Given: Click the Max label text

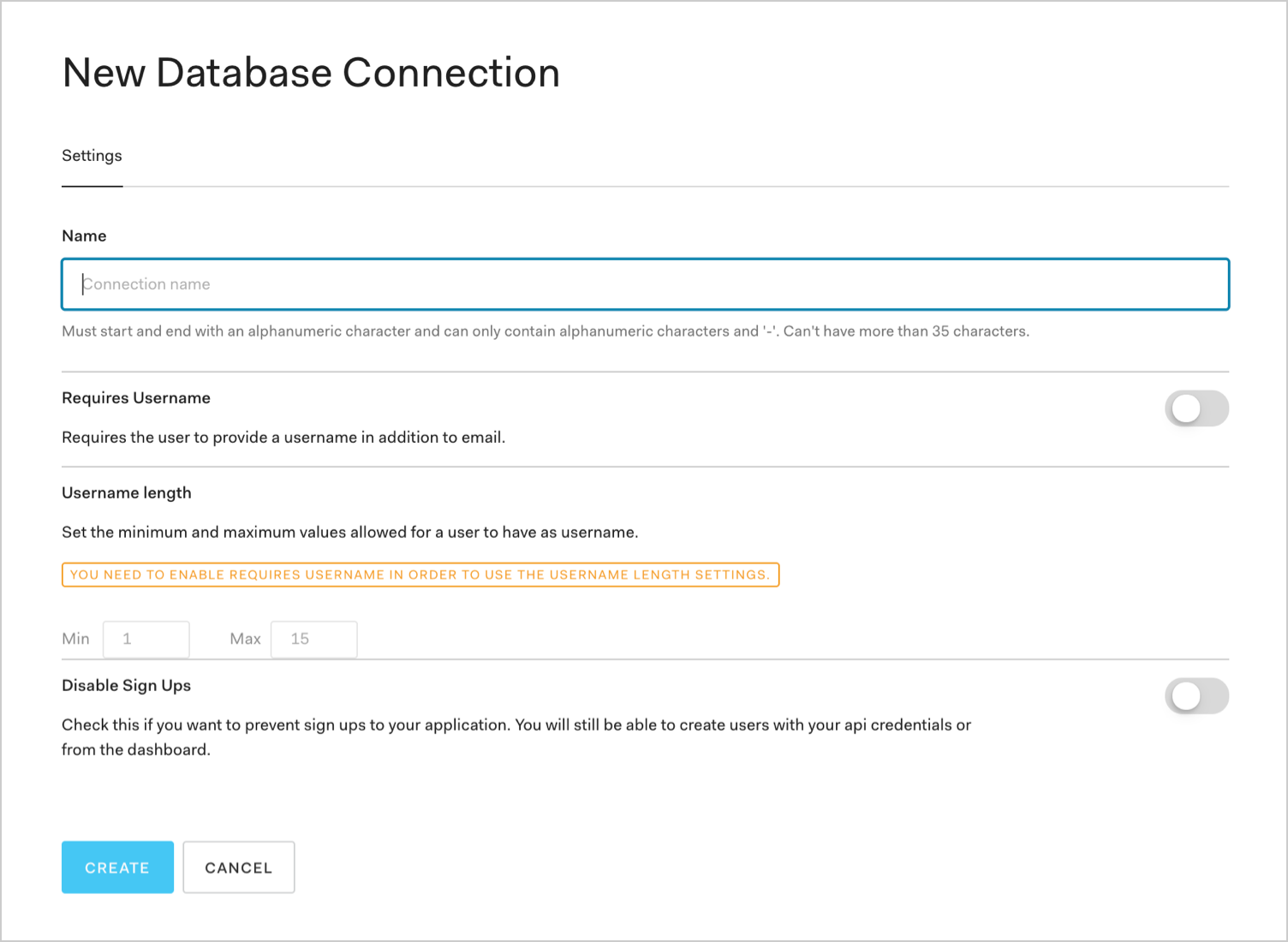Looking at the screenshot, I should point(245,639).
